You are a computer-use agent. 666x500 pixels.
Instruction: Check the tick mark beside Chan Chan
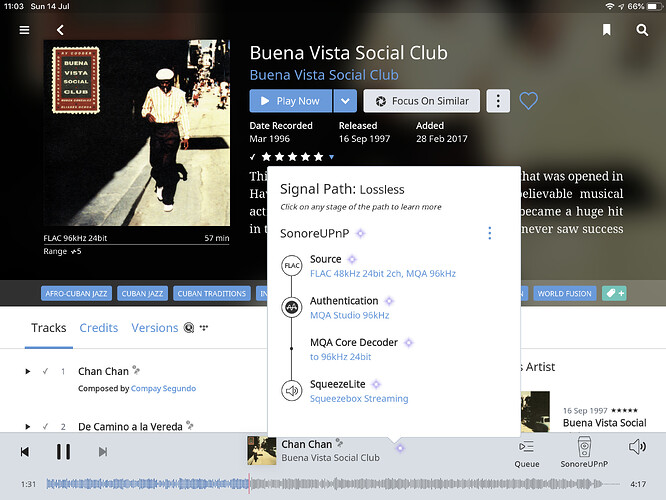point(45,372)
